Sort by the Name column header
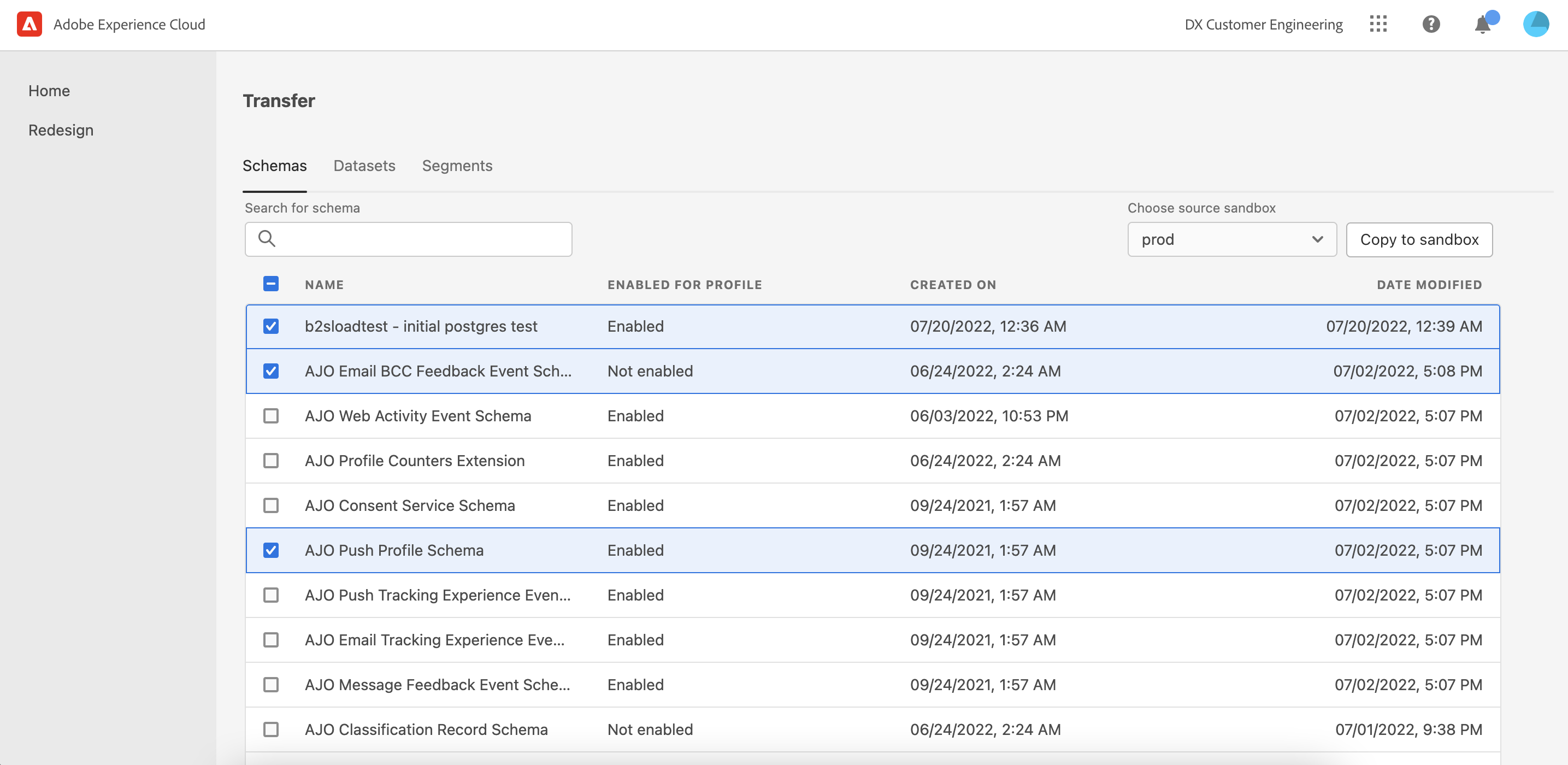The image size is (1568, 765). pyautogui.click(x=324, y=285)
